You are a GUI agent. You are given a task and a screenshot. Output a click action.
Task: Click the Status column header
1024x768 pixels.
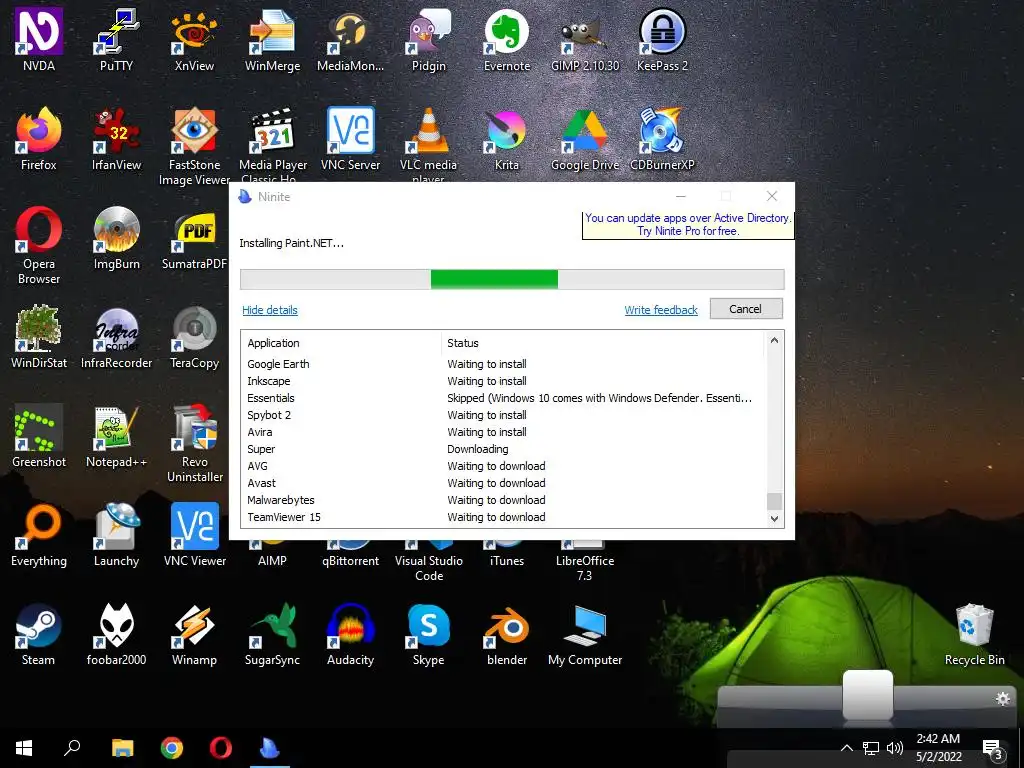[601, 343]
